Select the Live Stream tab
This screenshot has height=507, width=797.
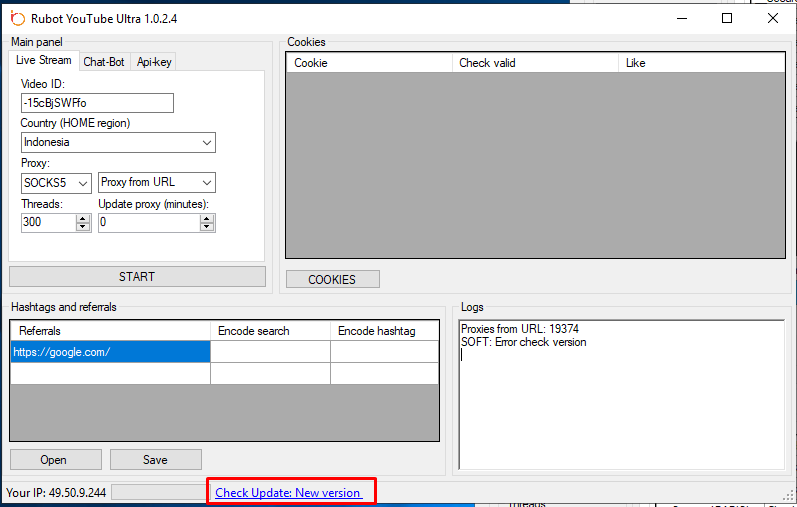(x=43, y=61)
